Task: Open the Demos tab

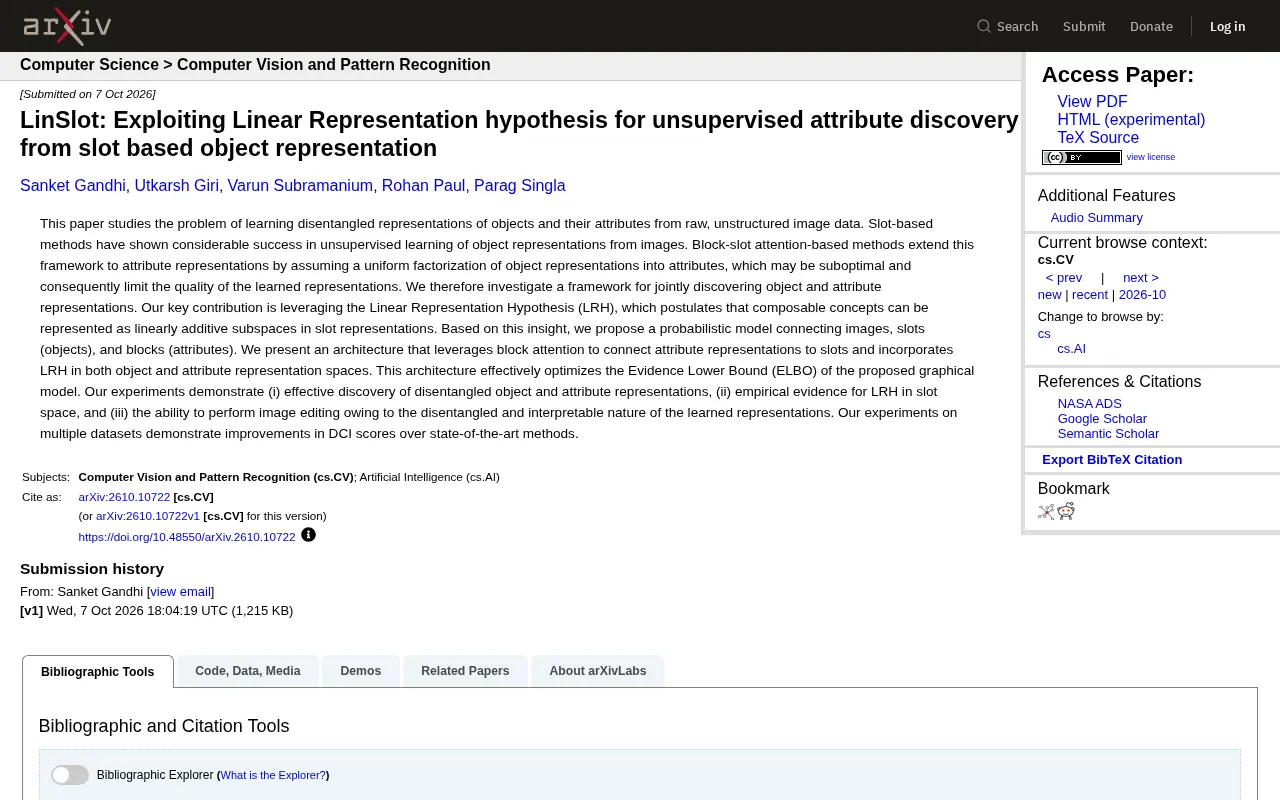Action: point(361,671)
